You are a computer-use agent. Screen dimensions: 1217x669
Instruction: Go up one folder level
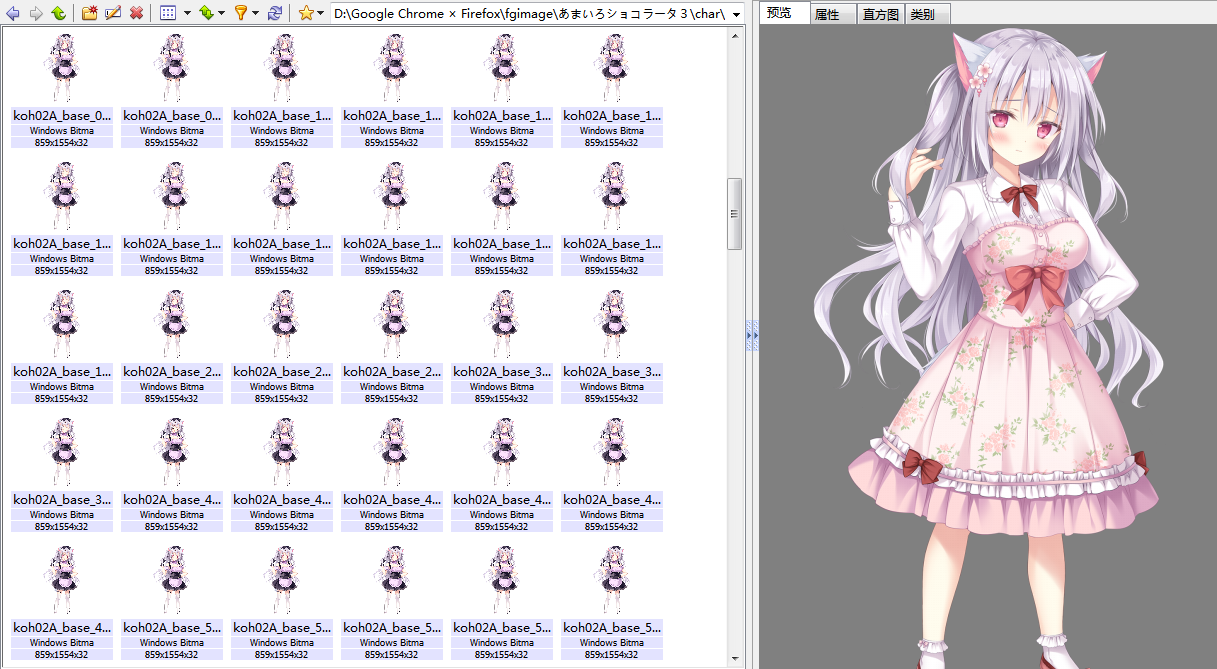pos(58,13)
